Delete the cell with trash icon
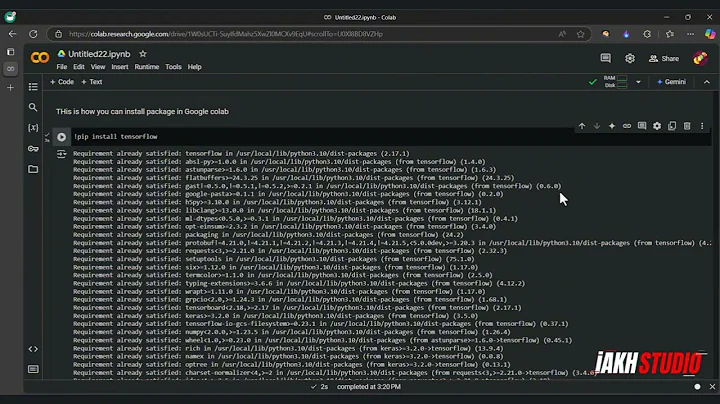This screenshot has height=404, width=720. coord(687,126)
